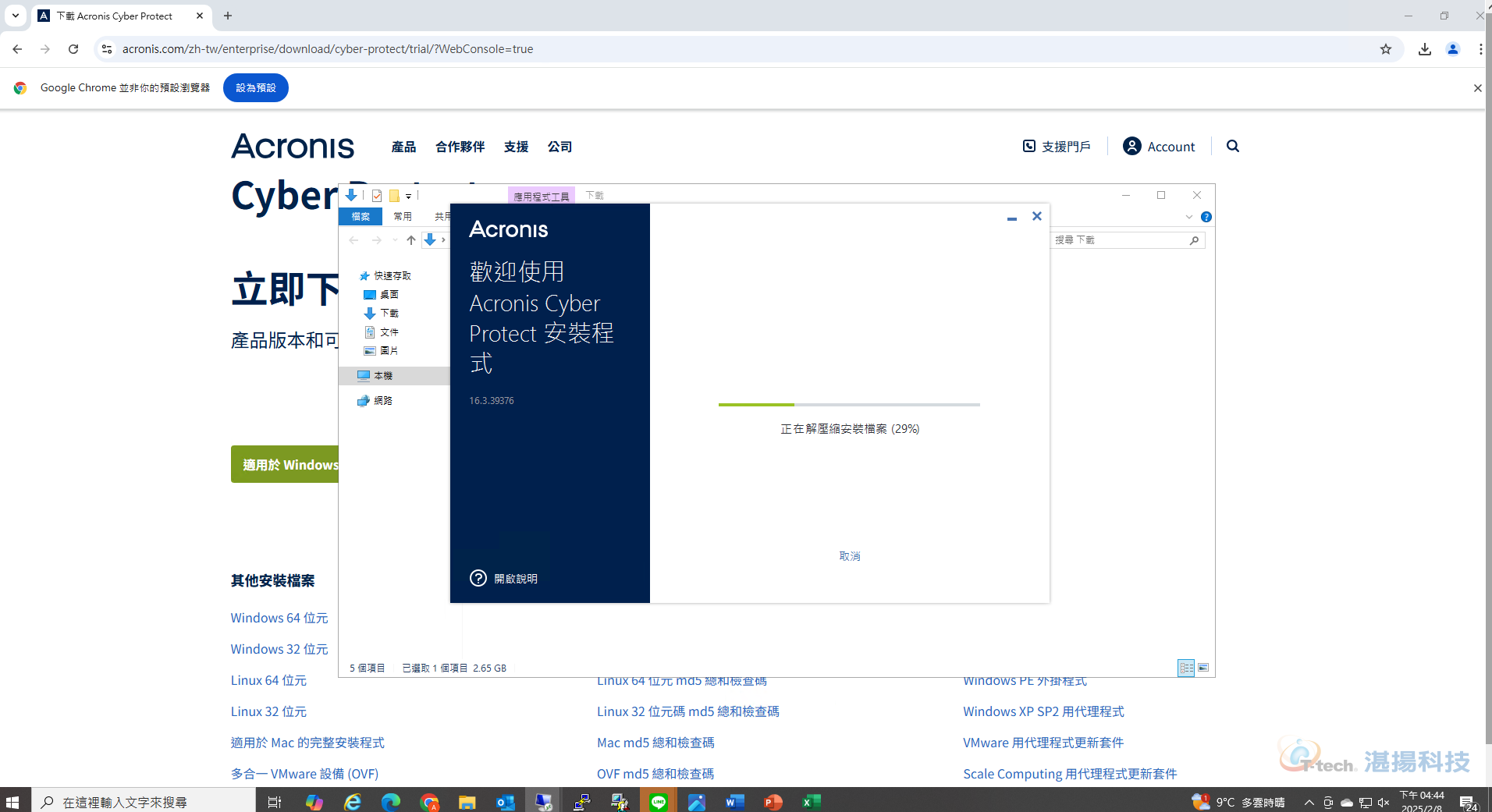This screenshot has height=812, width=1492.
Task: Expand the File Explorer ribbon chevron
Action: click(1189, 217)
